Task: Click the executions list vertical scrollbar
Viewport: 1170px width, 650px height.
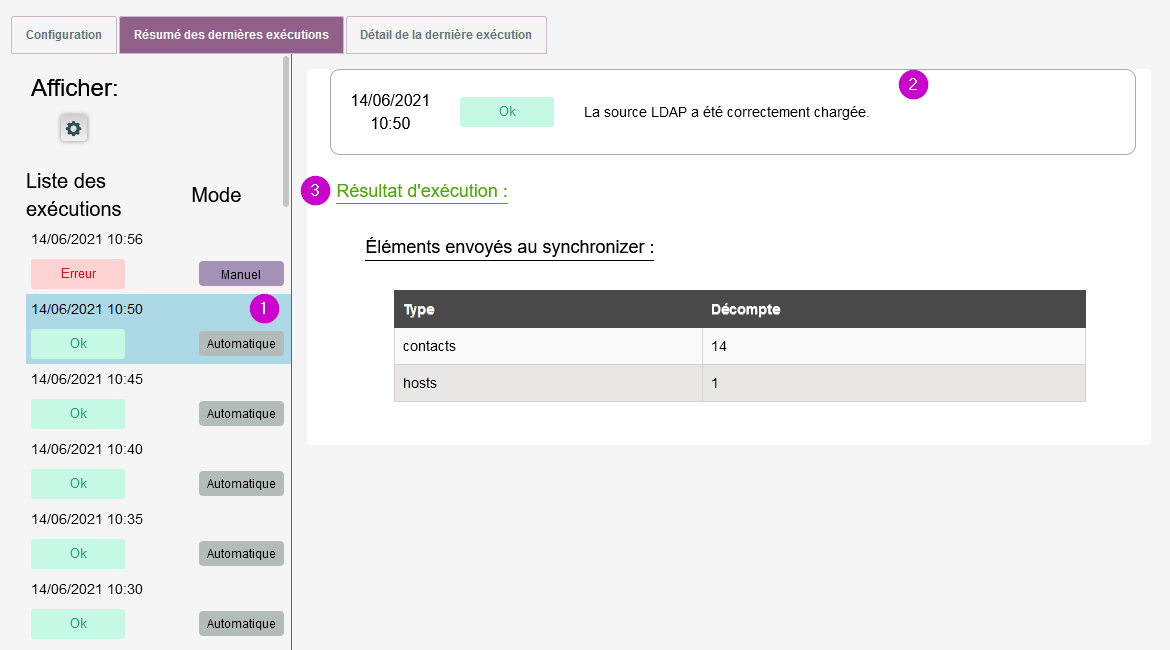Action: pos(287,130)
